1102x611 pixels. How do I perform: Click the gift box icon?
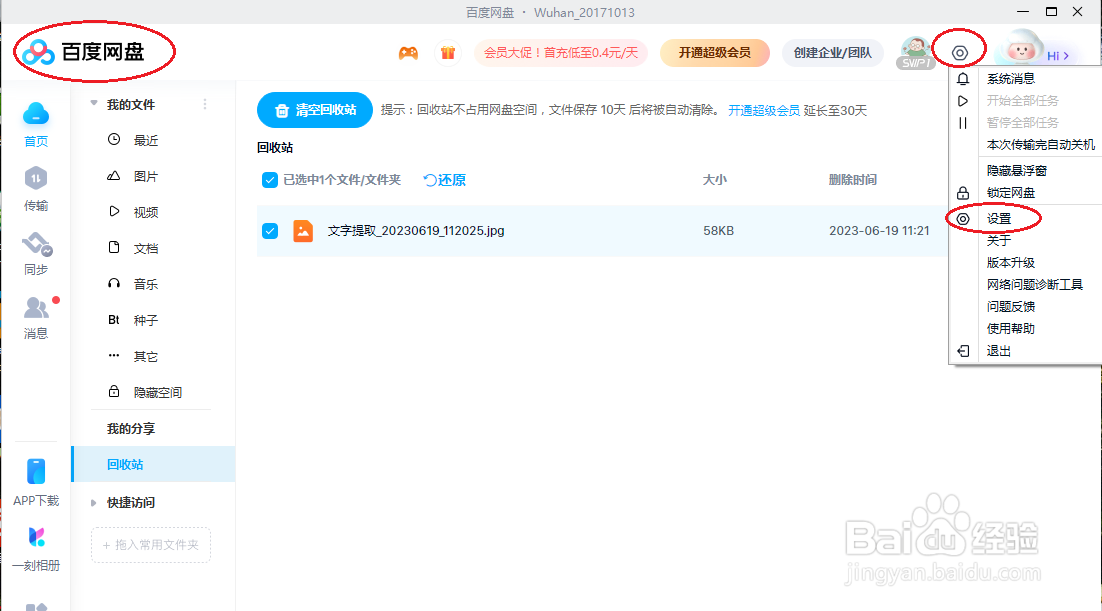448,53
